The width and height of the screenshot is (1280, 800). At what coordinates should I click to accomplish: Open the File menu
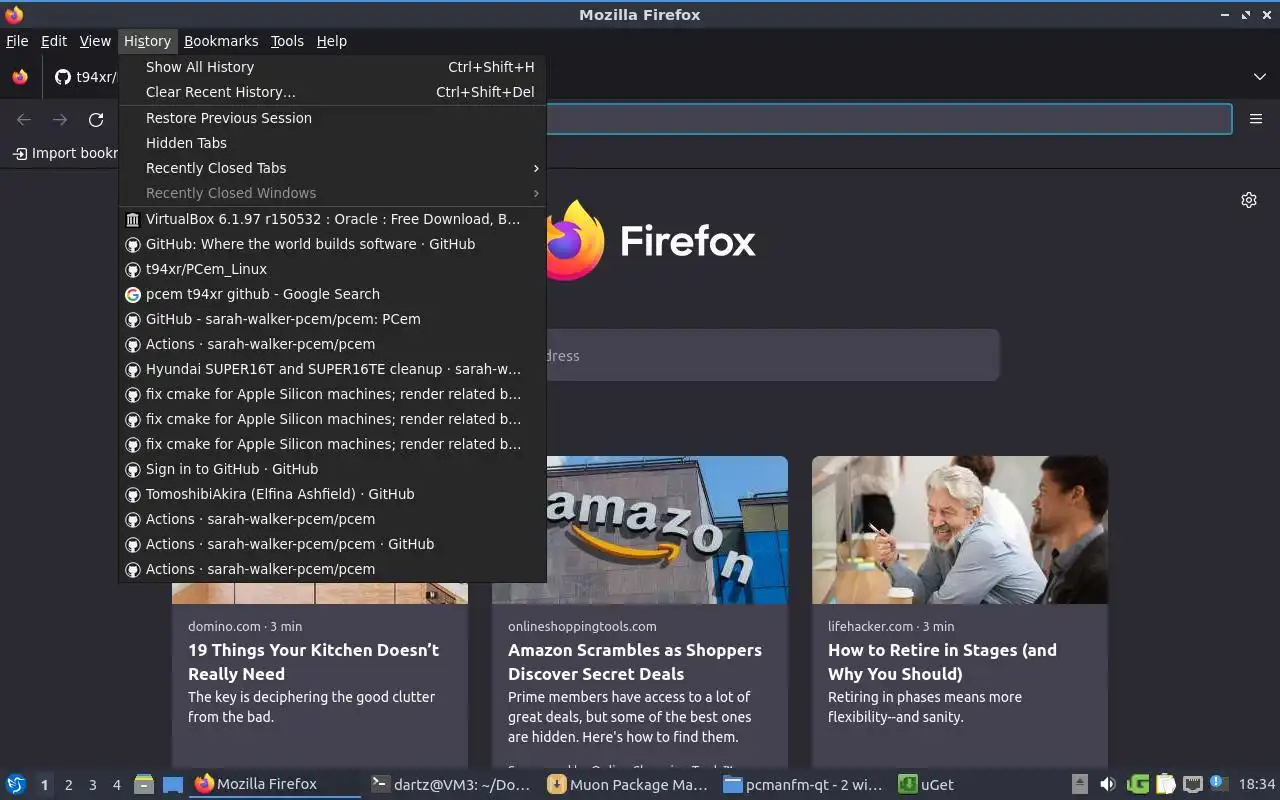click(17, 41)
